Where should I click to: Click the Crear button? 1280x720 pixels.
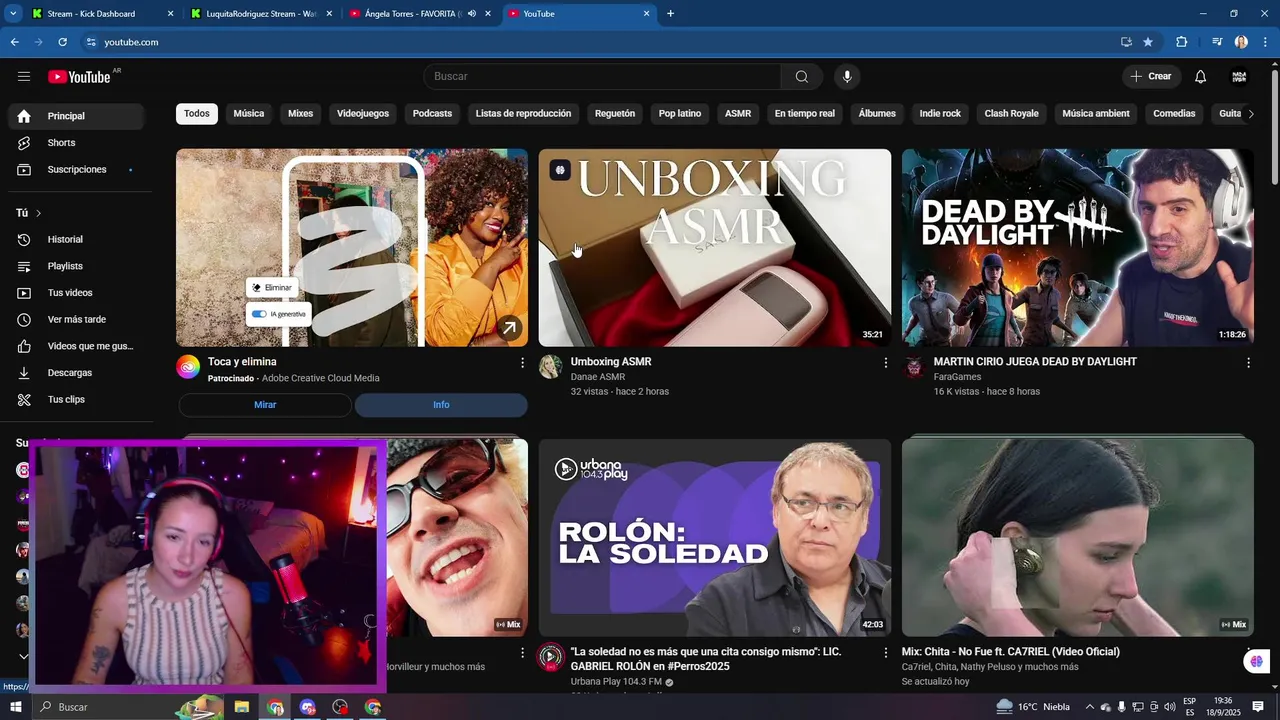1151,77
